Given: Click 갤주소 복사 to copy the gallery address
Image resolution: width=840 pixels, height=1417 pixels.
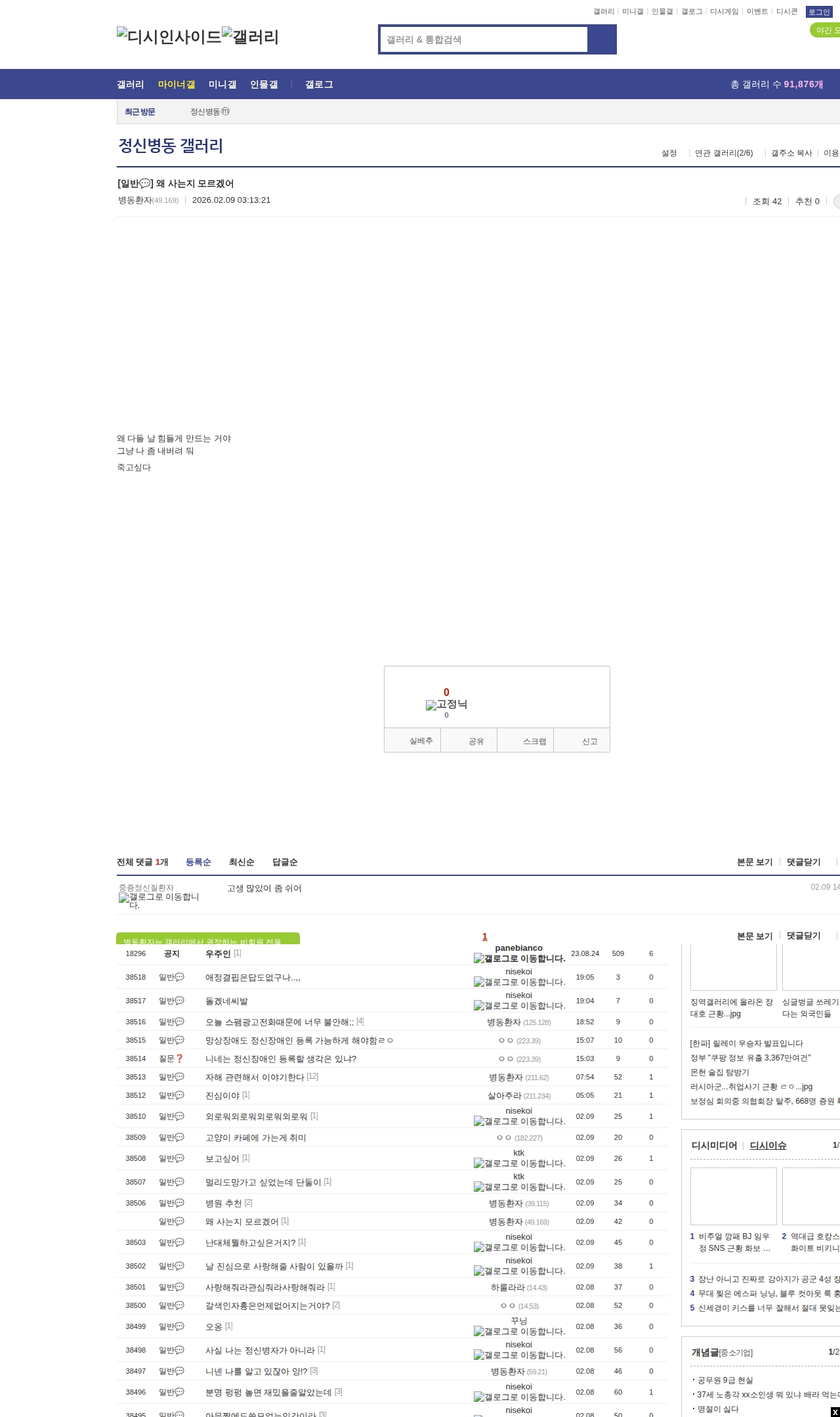Looking at the screenshot, I should (791, 154).
